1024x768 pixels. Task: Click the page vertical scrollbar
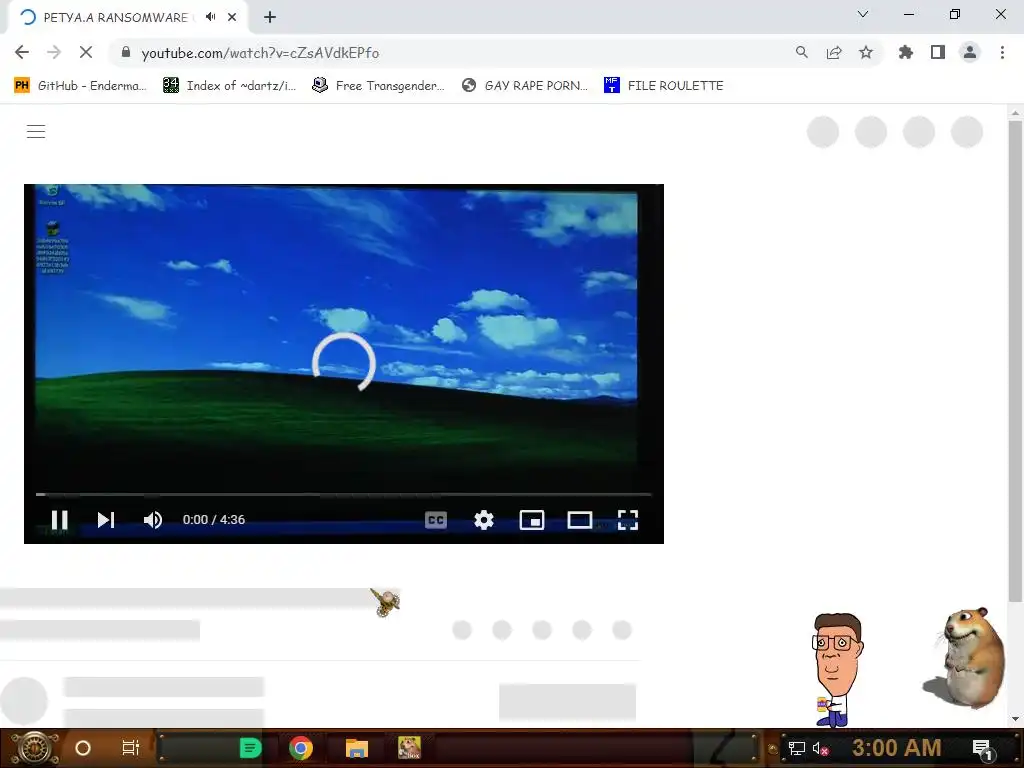click(1015, 361)
